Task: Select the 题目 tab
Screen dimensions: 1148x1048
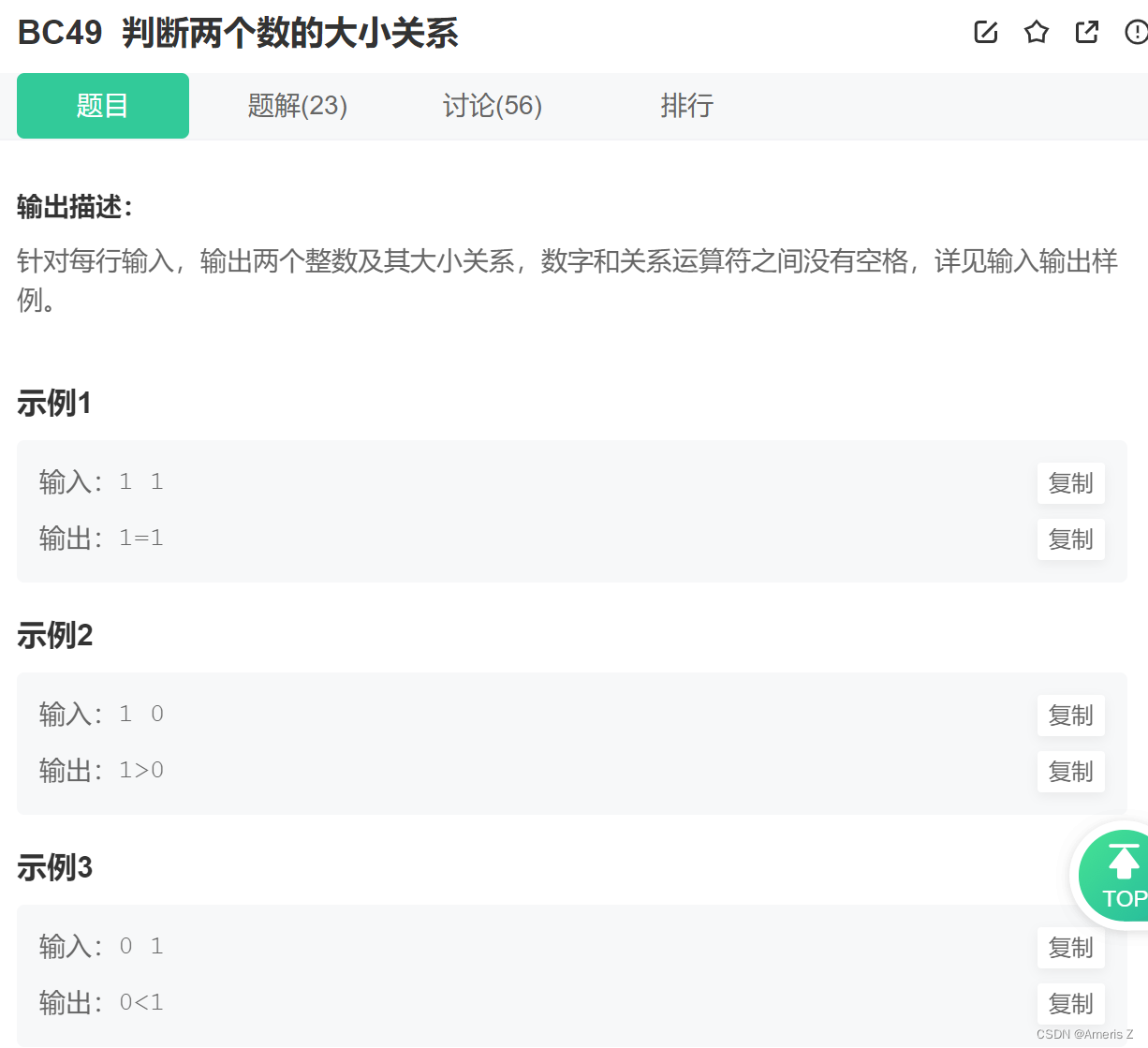Action: pyautogui.click(x=103, y=106)
